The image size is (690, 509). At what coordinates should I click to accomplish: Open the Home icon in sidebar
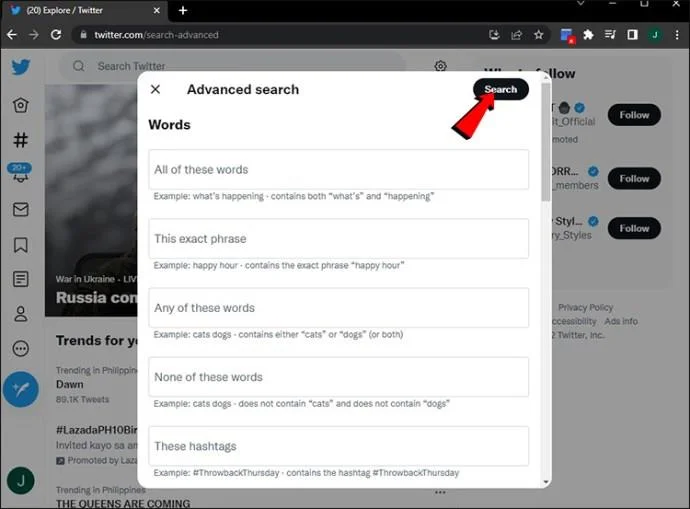click(x=21, y=105)
